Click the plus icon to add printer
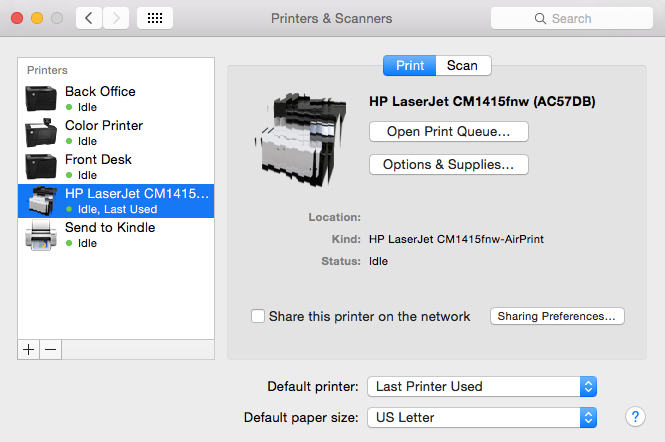The height and width of the screenshot is (442, 665). pos(28,350)
